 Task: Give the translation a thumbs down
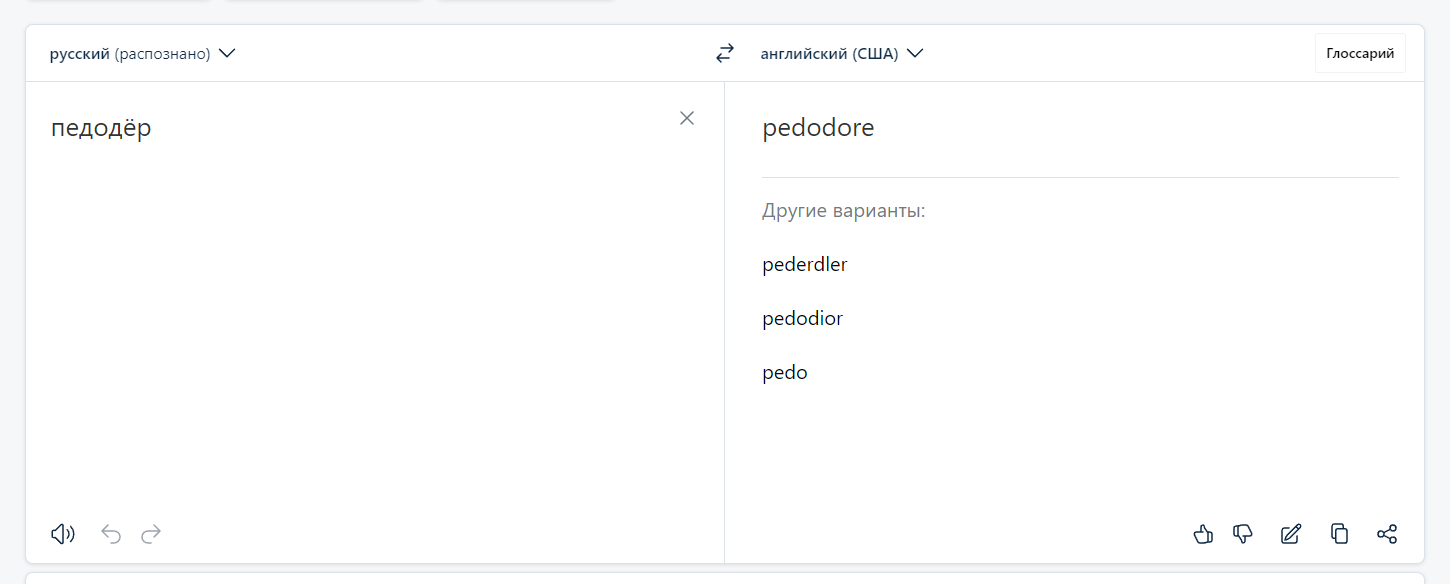click(1243, 534)
